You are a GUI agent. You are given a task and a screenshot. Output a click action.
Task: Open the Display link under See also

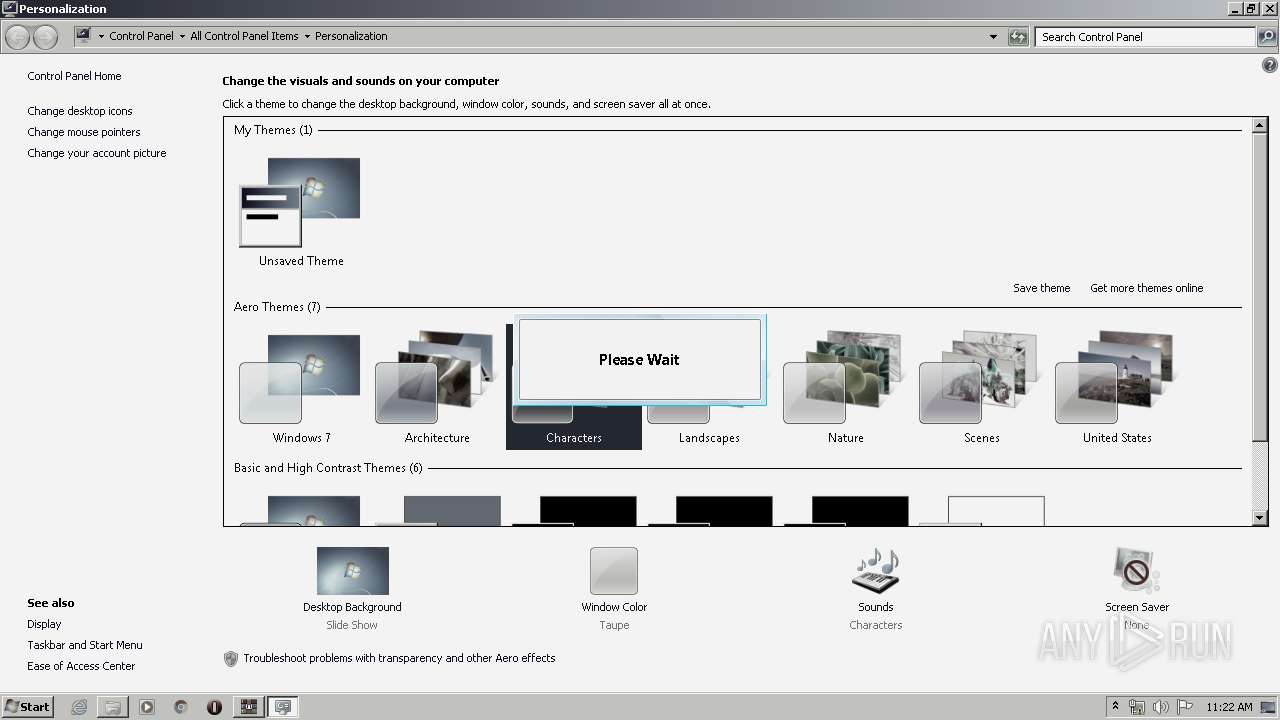[x=44, y=624]
